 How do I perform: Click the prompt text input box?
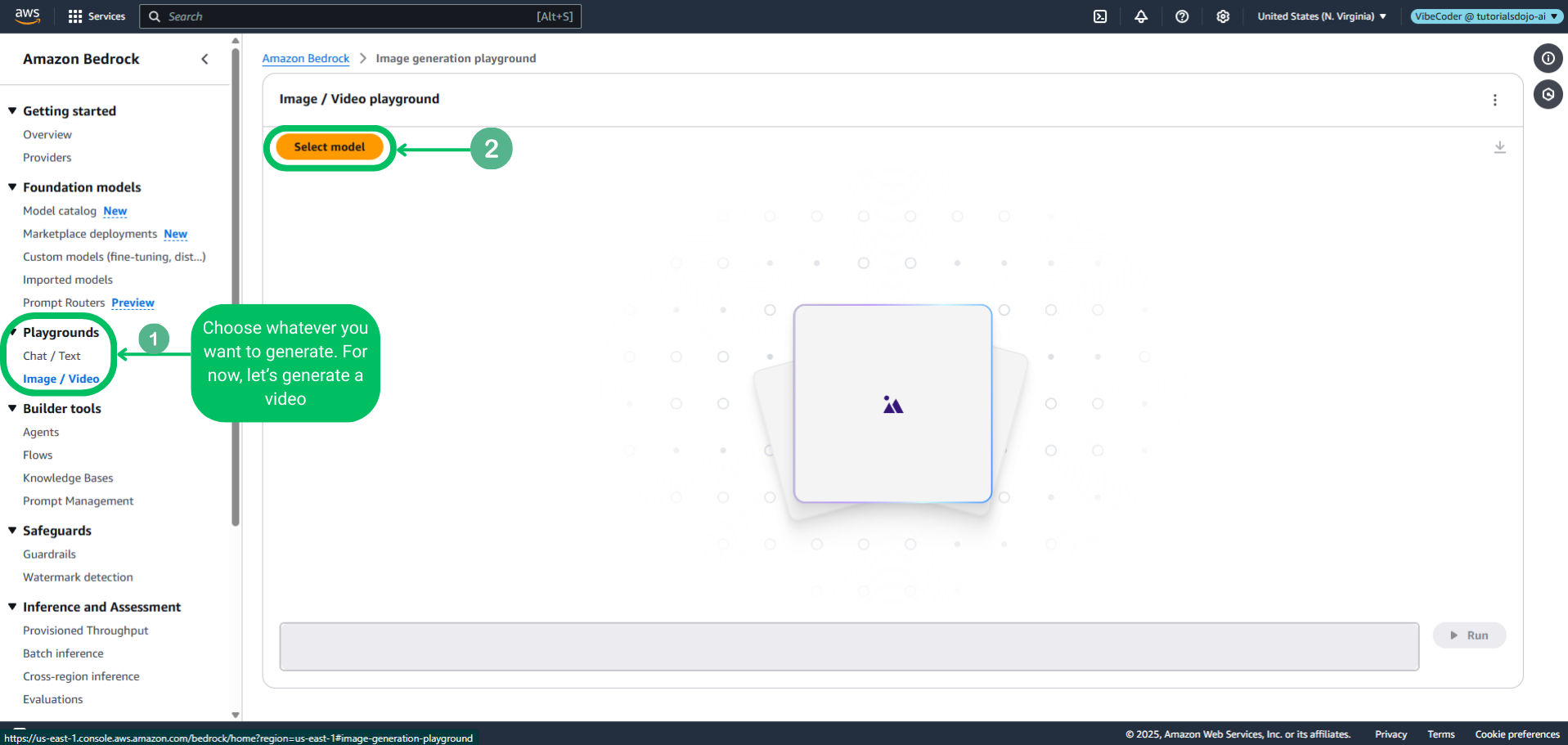[x=848, y=646]
